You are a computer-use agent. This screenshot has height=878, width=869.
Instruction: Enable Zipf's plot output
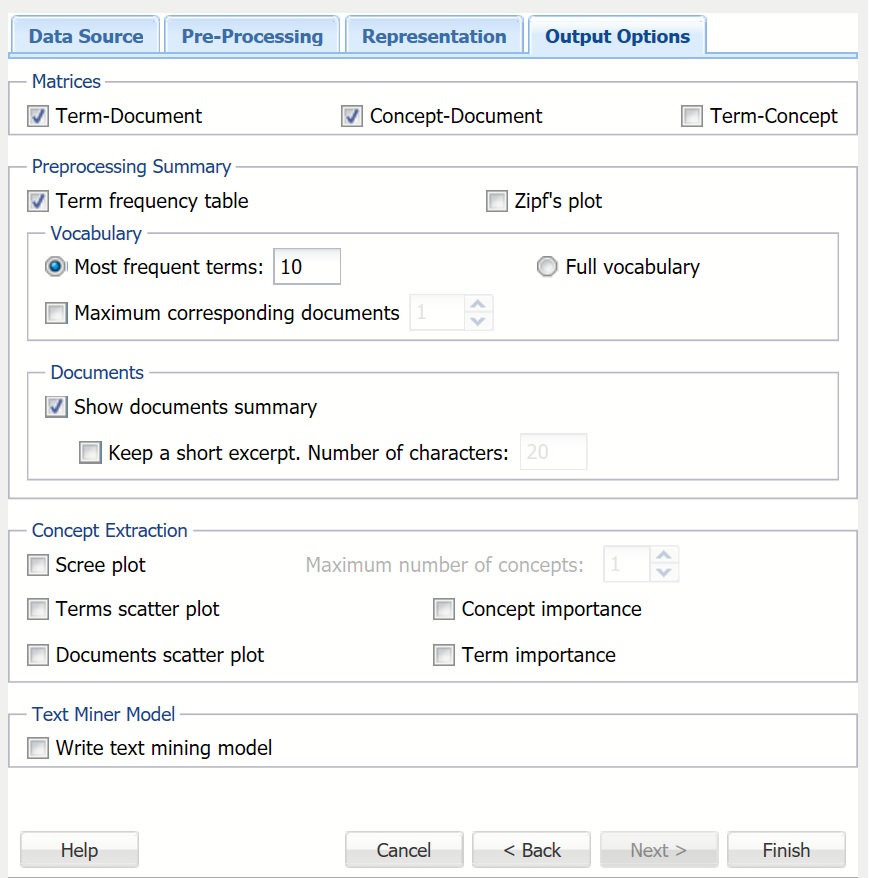point(497,201)
